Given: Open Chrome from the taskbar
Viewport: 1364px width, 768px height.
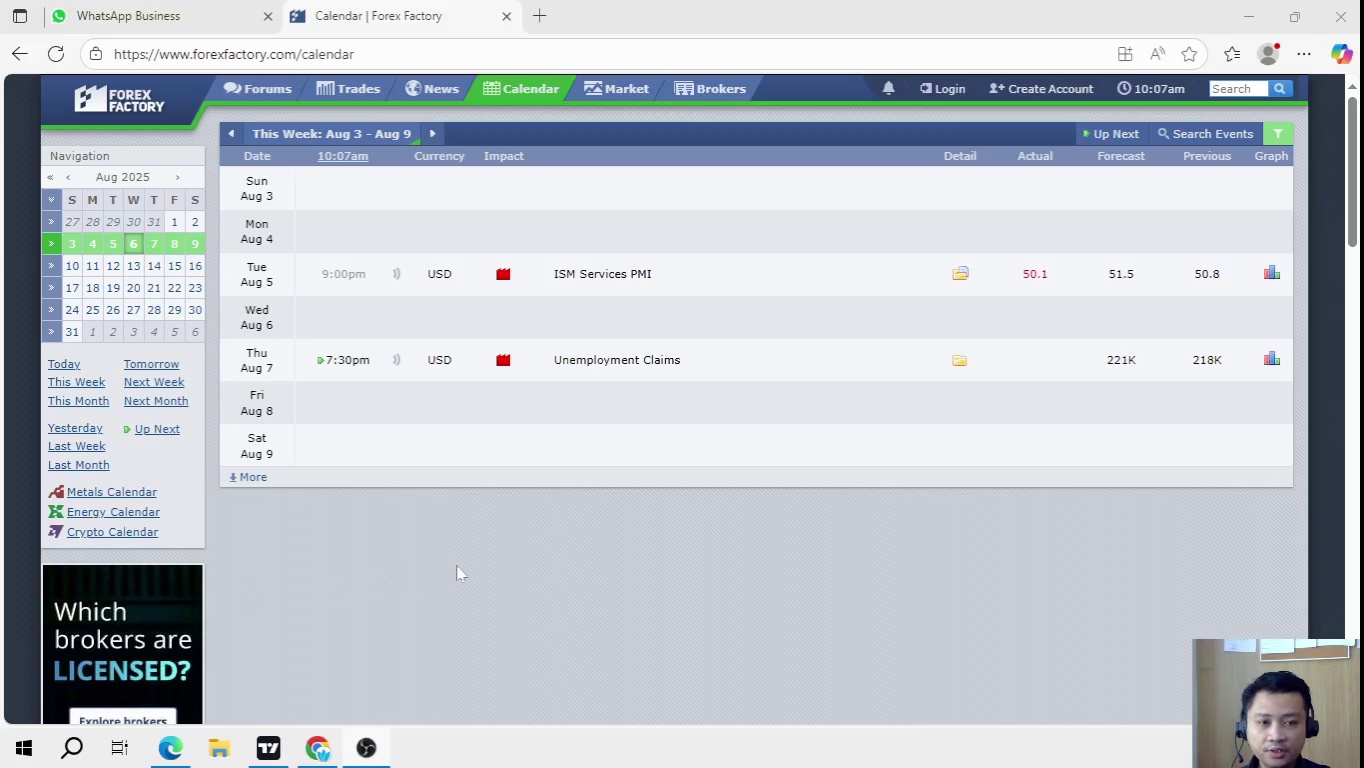Looking at the screenshot, I should click(x=318, y=748).
